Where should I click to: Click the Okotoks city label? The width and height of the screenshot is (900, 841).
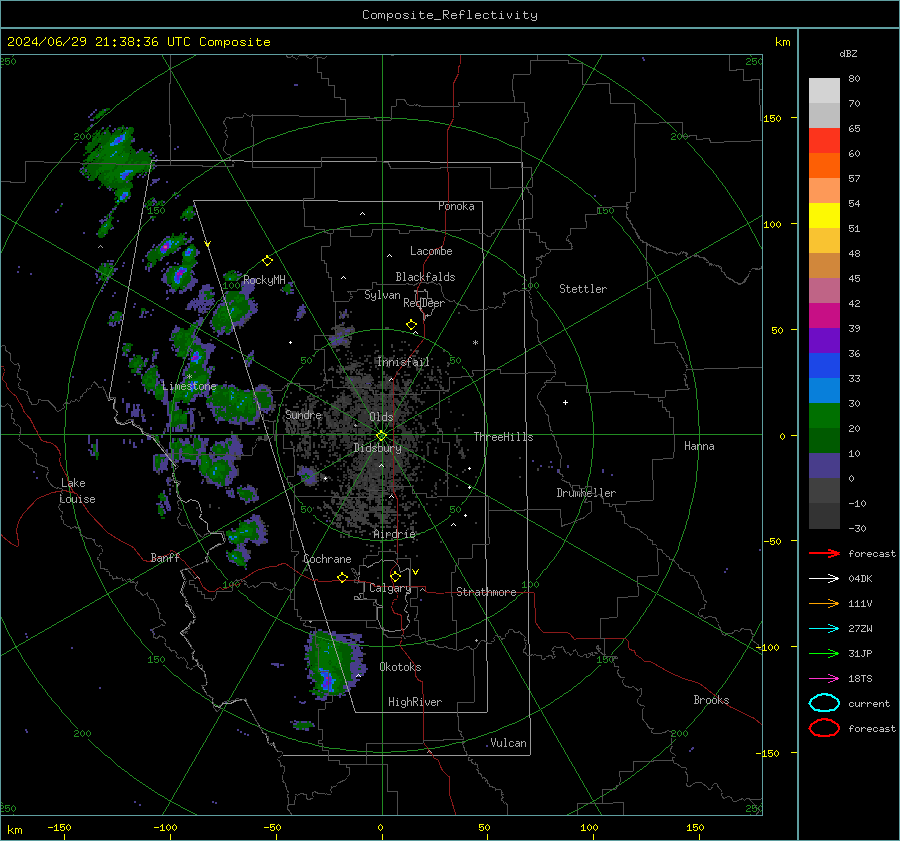pyautogui.click(x=400, y=667)
